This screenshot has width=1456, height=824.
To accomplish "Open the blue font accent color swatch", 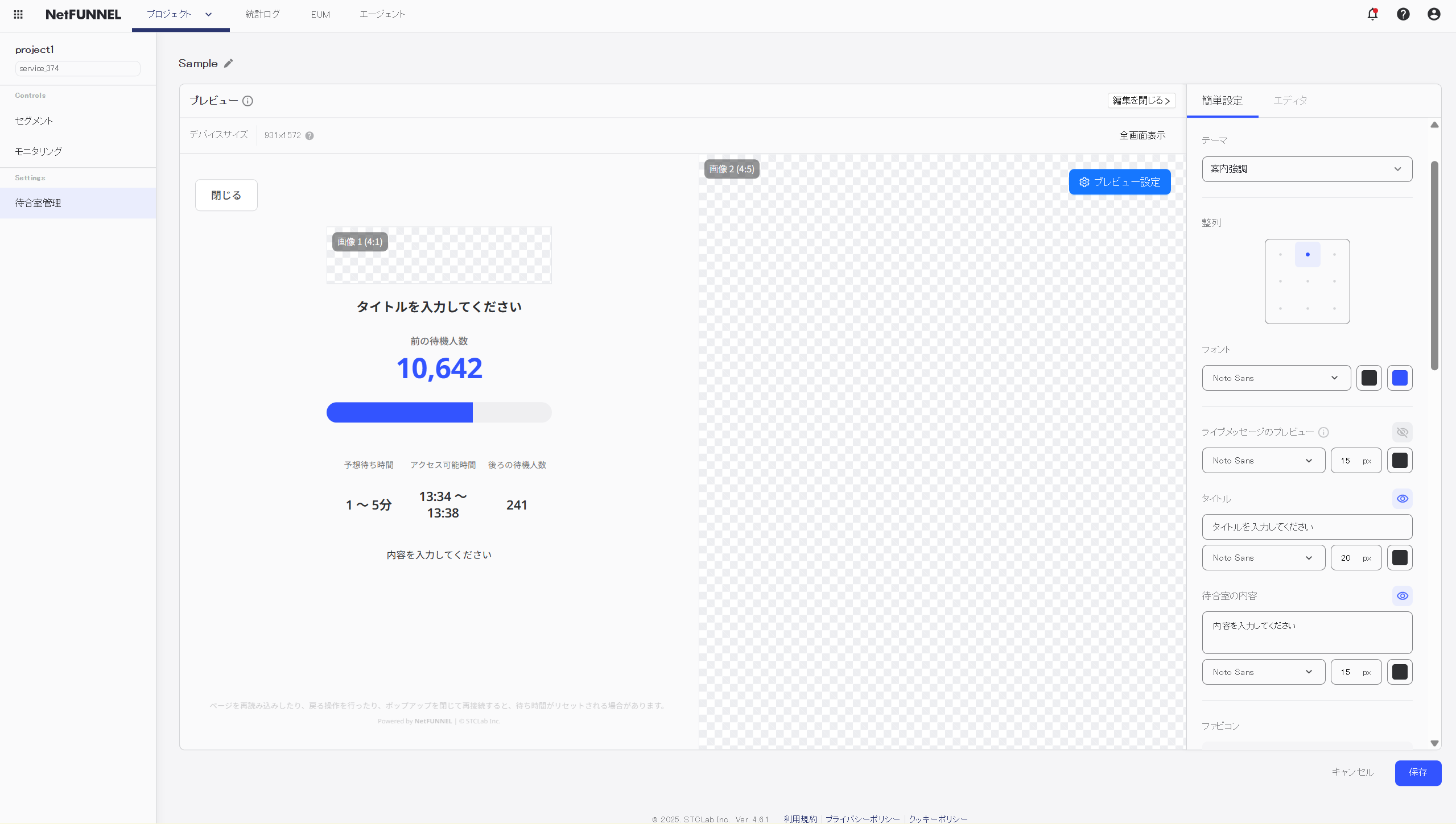I will click(x=1400, y=378).
